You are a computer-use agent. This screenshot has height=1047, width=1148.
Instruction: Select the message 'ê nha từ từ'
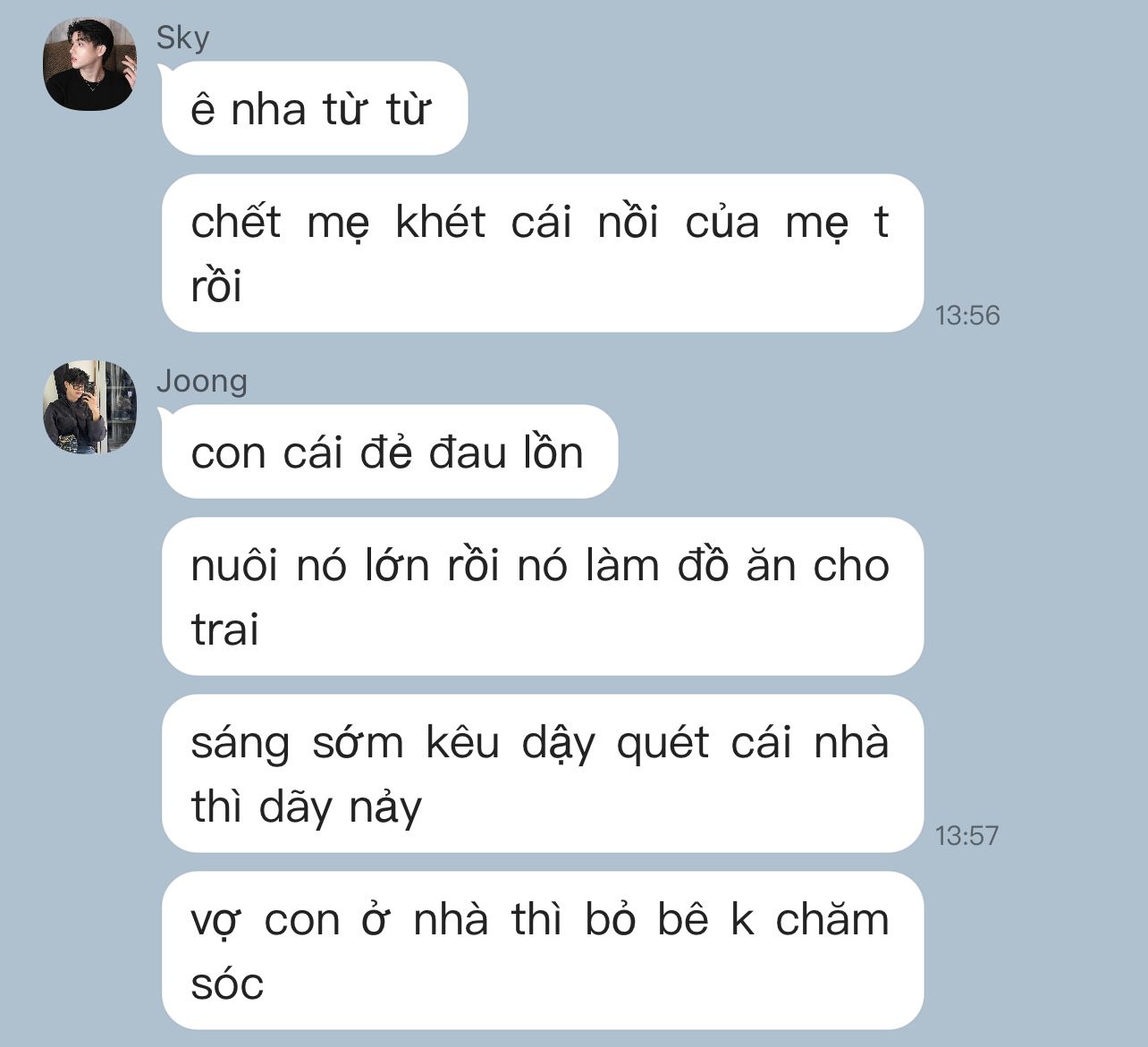(315, 108)
